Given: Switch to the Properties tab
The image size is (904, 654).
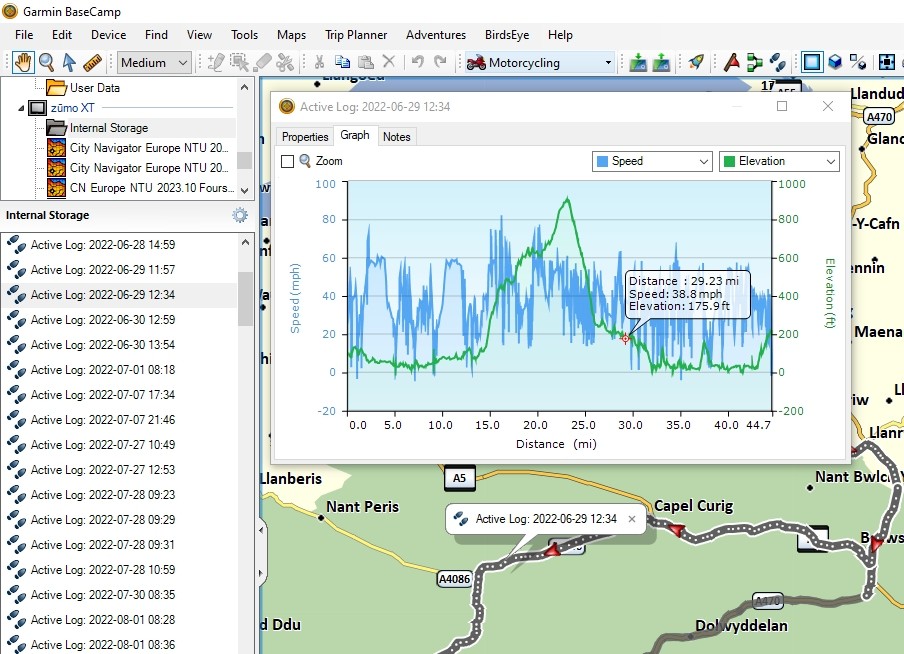Looking at the screenshot, I should (x=305, y=137).
